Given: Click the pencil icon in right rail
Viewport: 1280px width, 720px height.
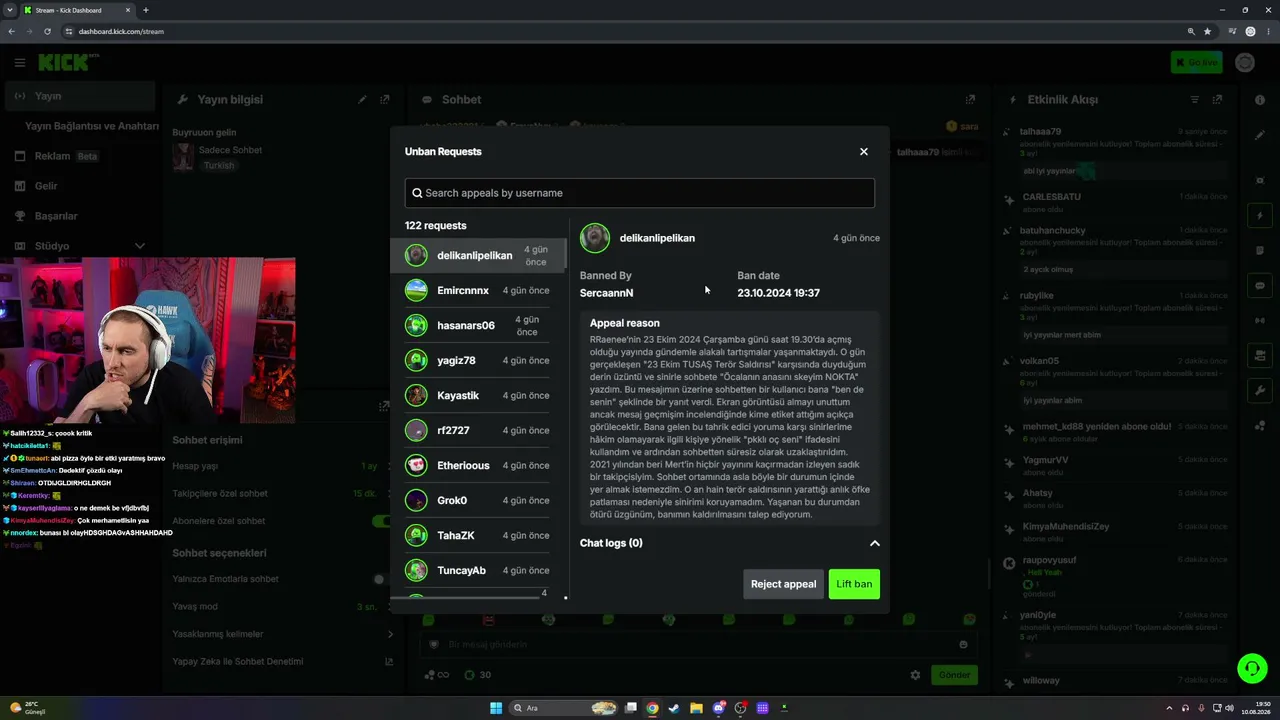Looking at the screenshot, I should 1260,135.
